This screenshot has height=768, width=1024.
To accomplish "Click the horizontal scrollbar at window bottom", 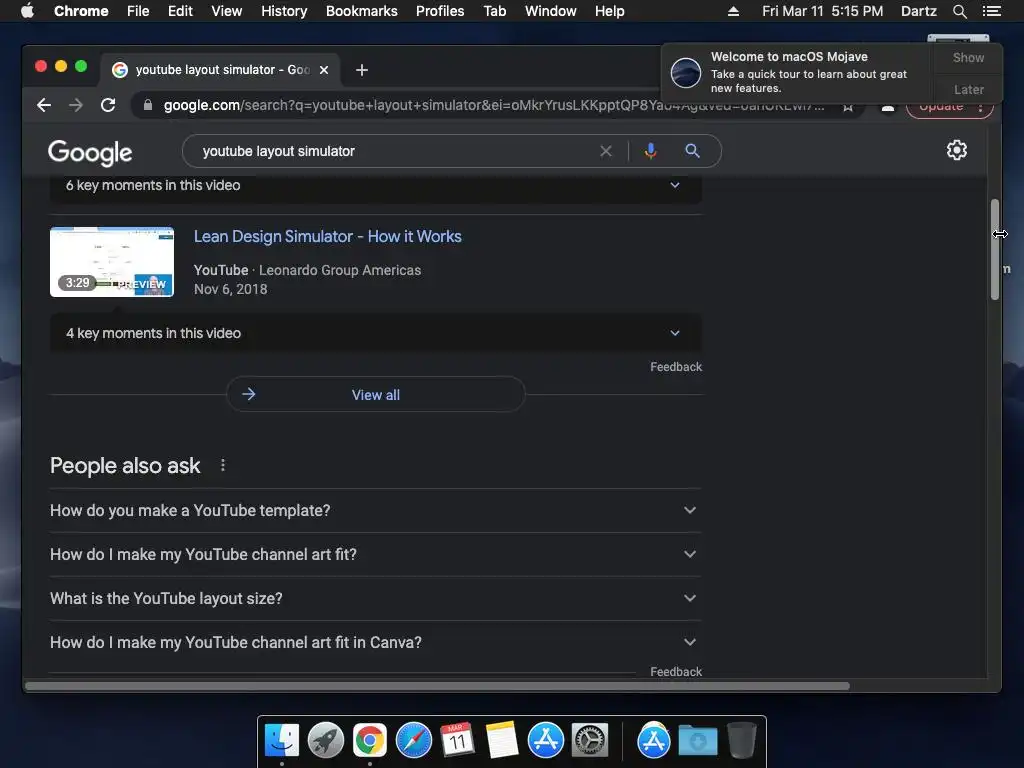I will [438, 686].
